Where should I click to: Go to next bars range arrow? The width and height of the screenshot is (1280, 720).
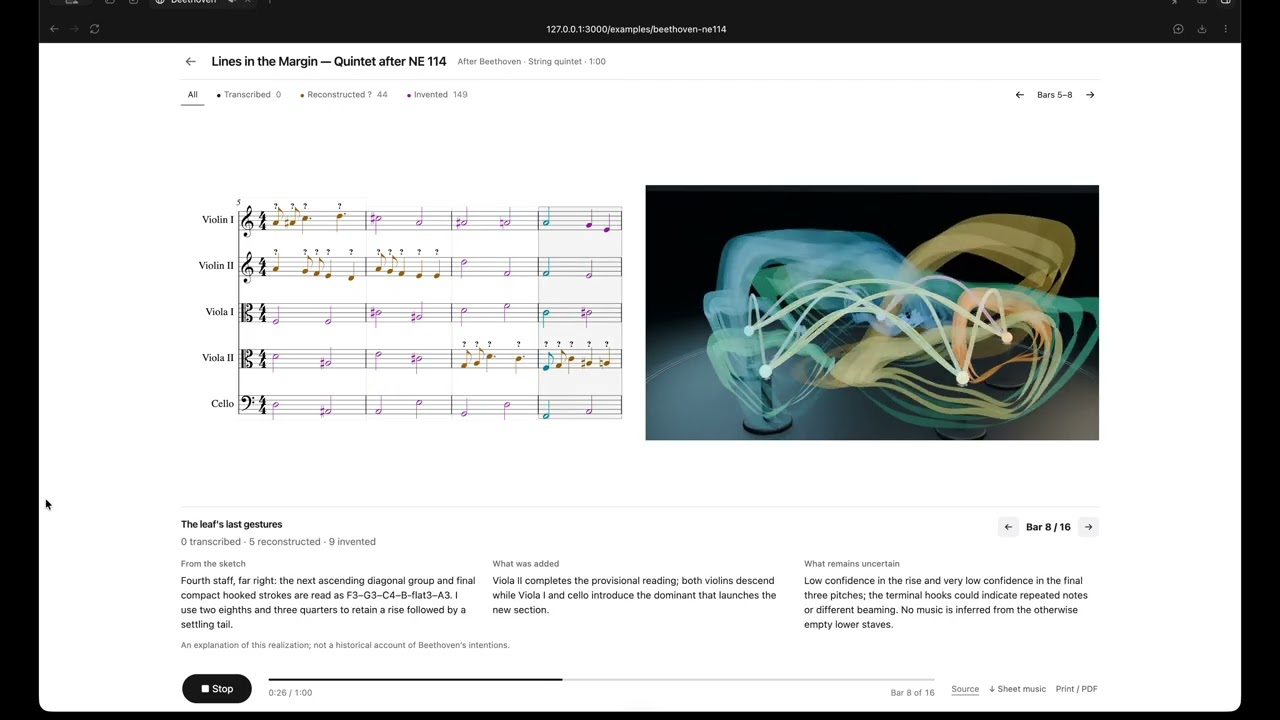pyautogui.click(x=1090, y=95)
